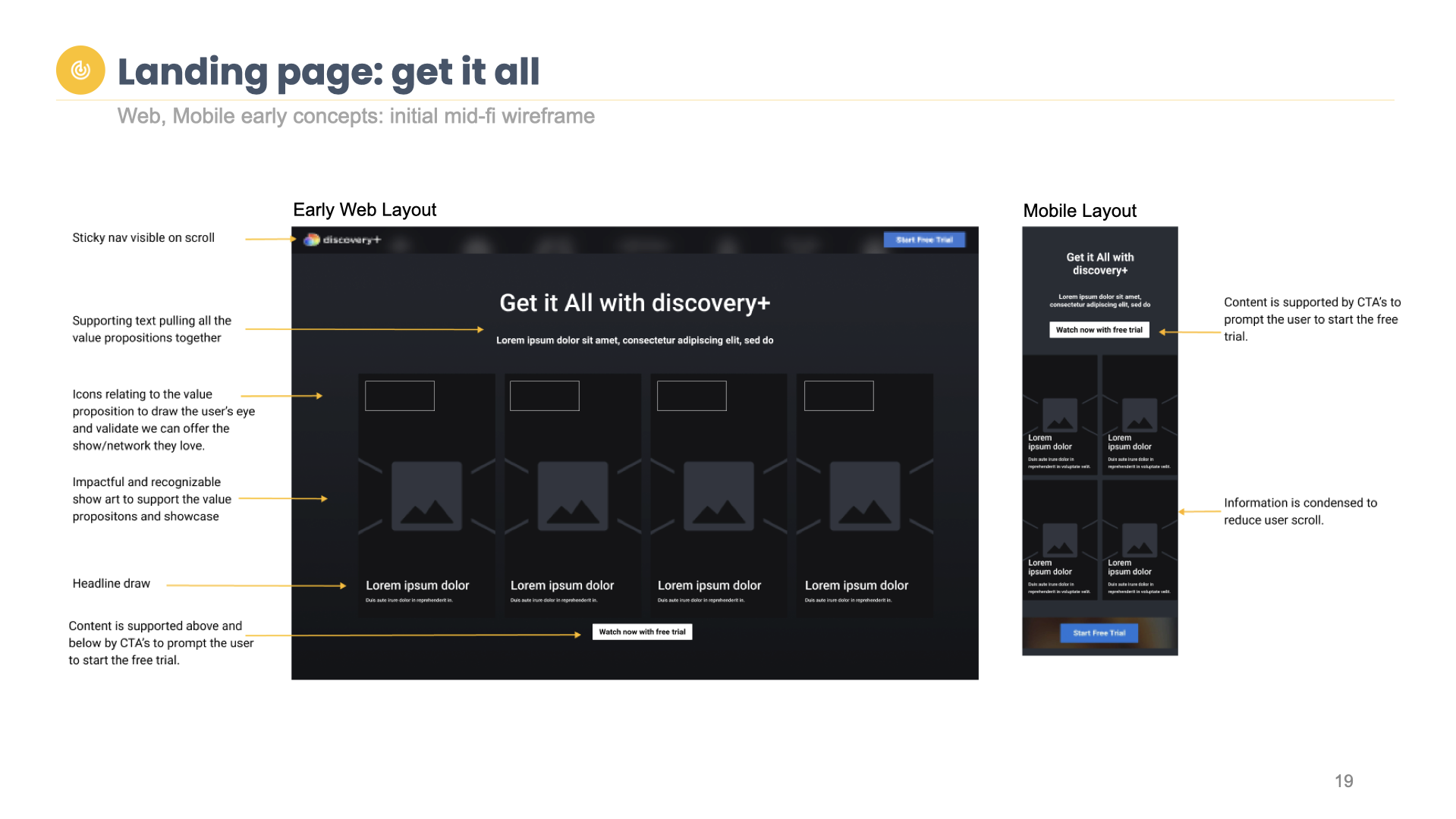1456x819 pixels.
Task: Click the web layout Lorem ipsum supporting subtitle
Action: click(x=635, y=340)
